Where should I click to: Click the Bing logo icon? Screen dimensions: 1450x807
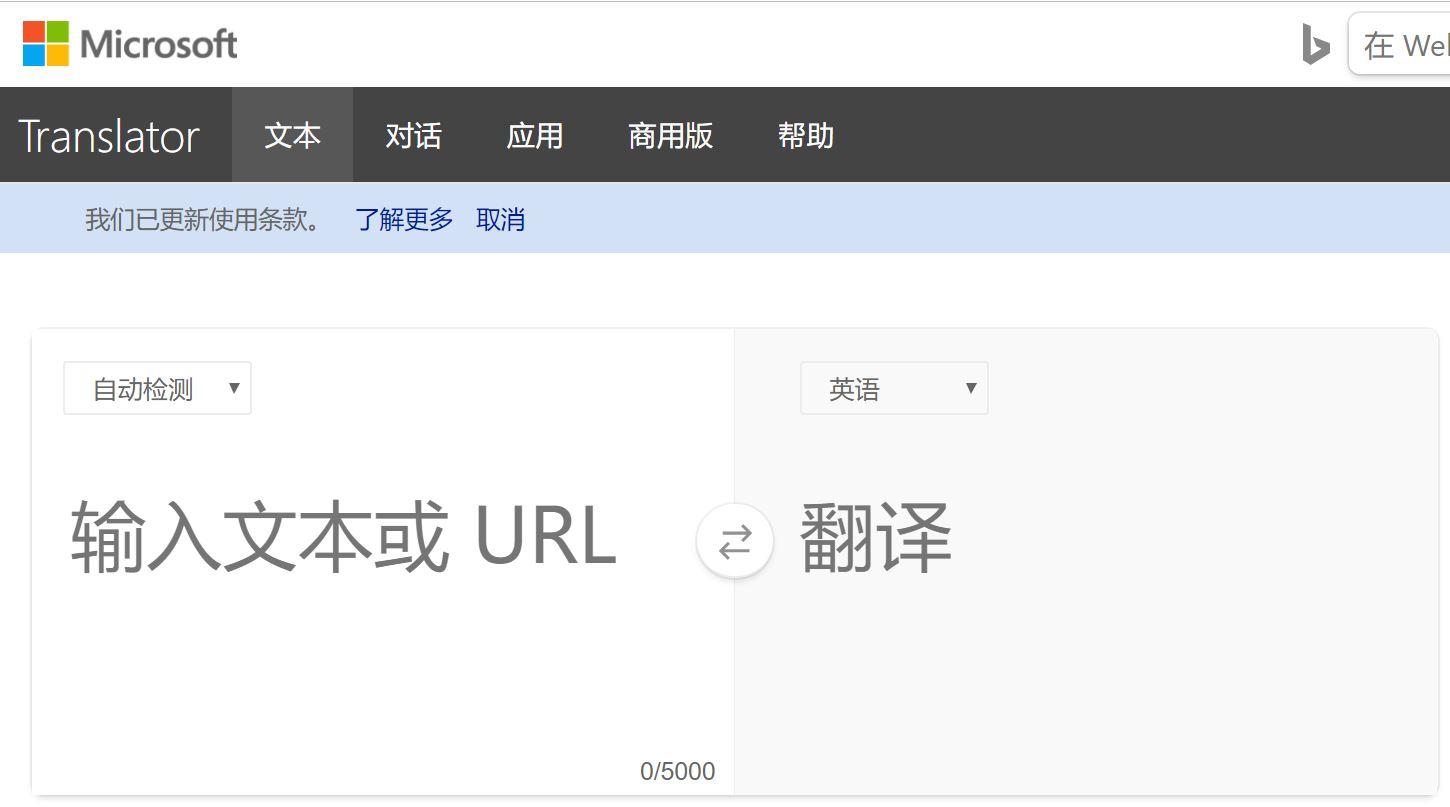(1315, 44)
